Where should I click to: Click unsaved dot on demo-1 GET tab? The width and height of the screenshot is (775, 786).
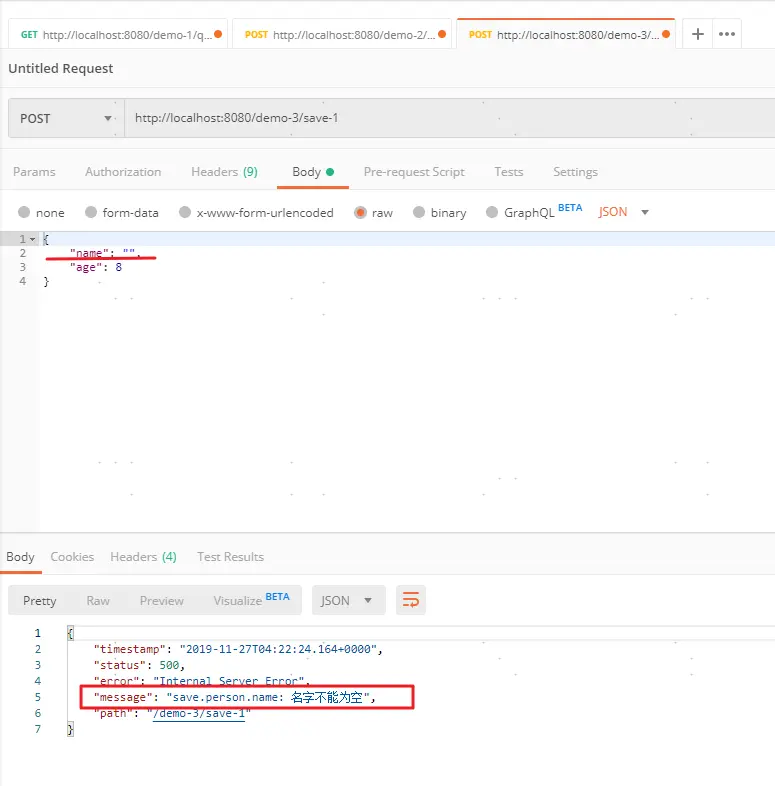point(218,34)
